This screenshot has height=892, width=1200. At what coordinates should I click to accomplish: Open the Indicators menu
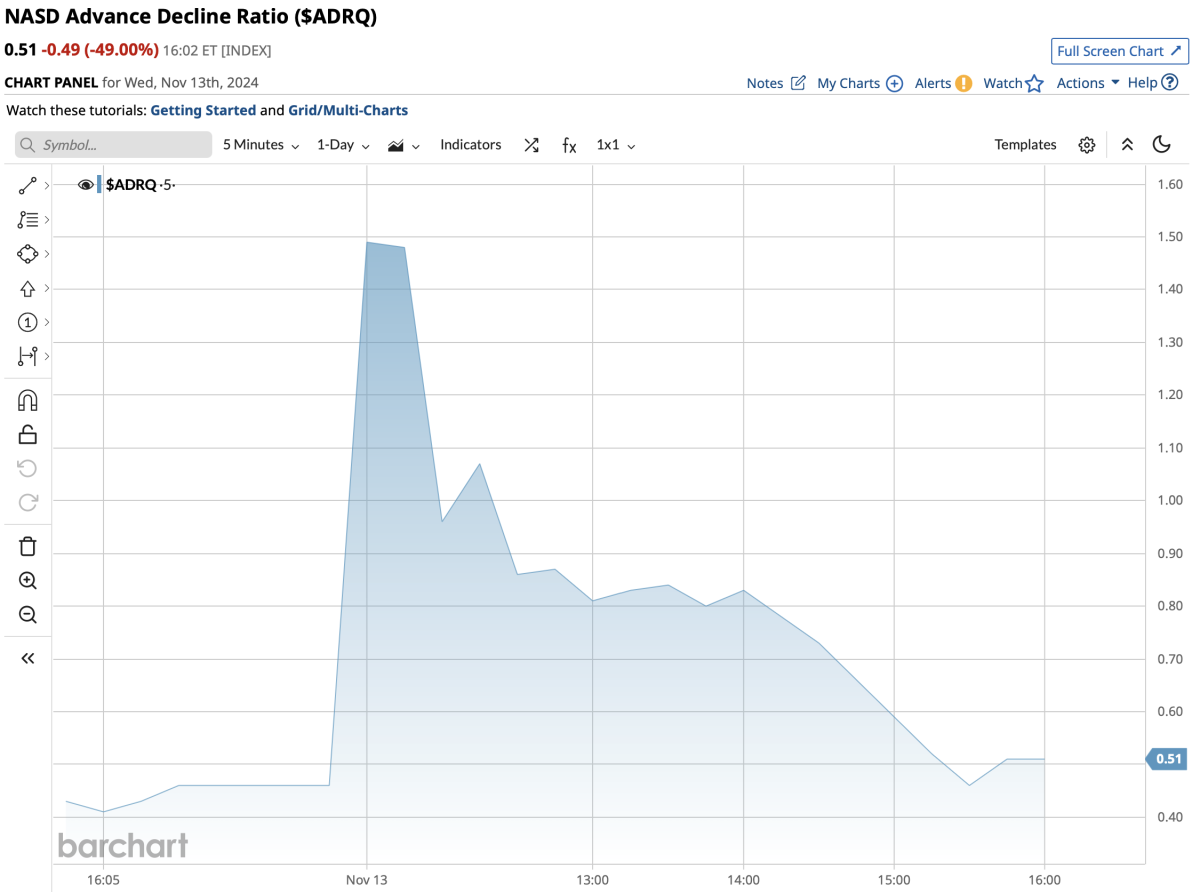tap(470, 145)
